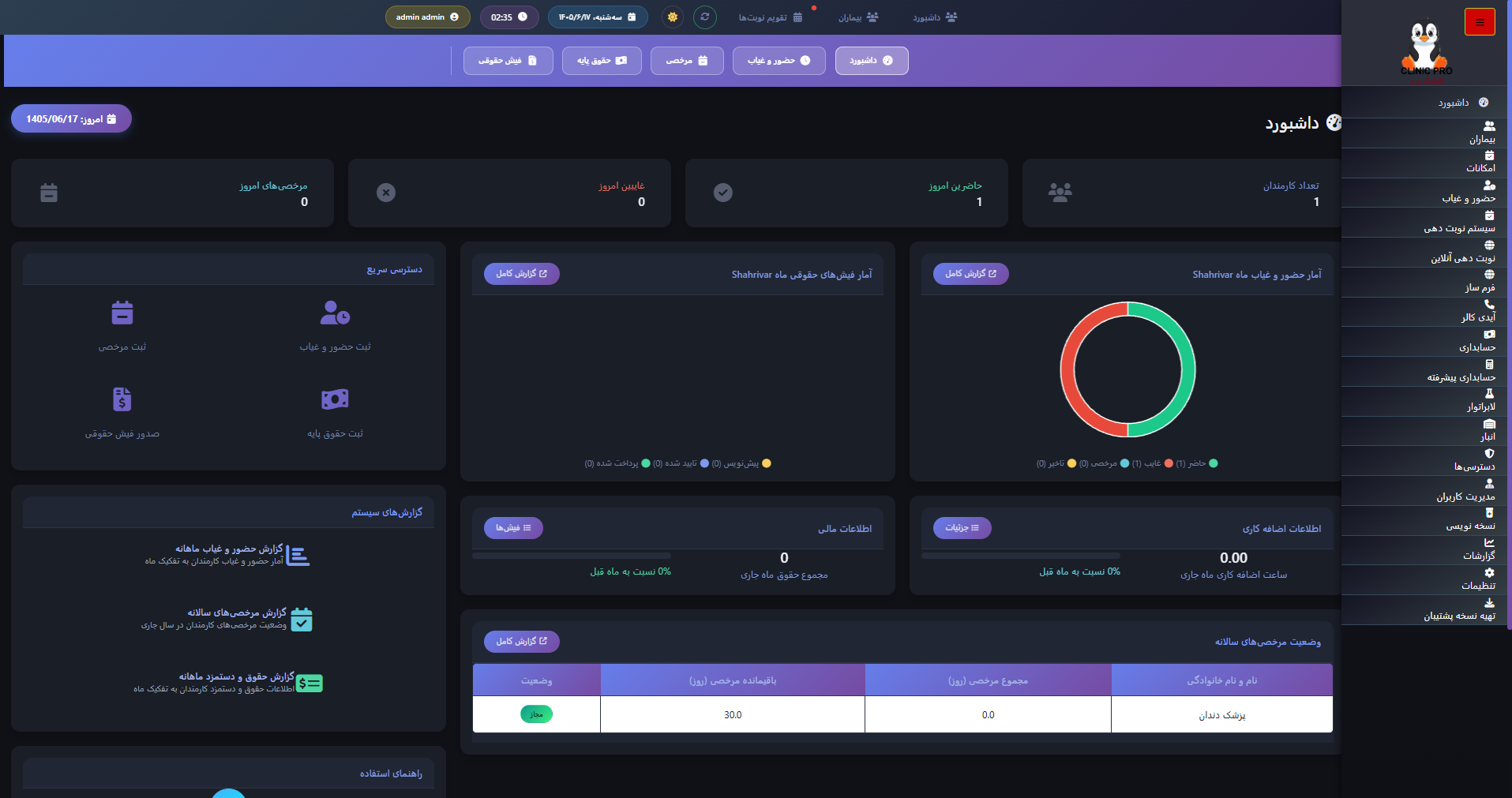This screenshot has width=1512, height=798.
Task: Open ثبت مرخصی calendar quick access icon
Action: (122, 313)
